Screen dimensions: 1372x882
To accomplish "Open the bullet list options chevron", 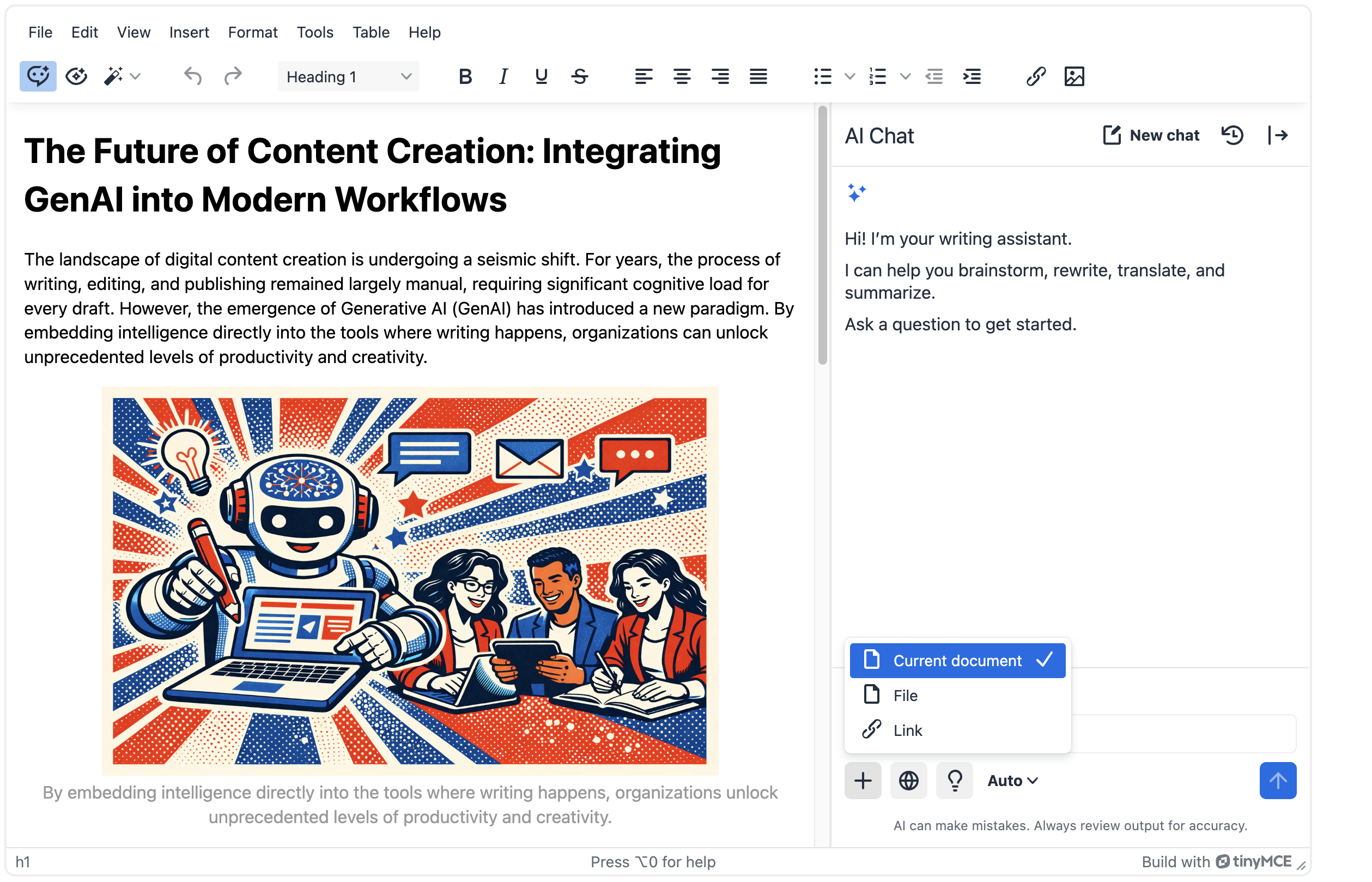I will tap(849, 76).
